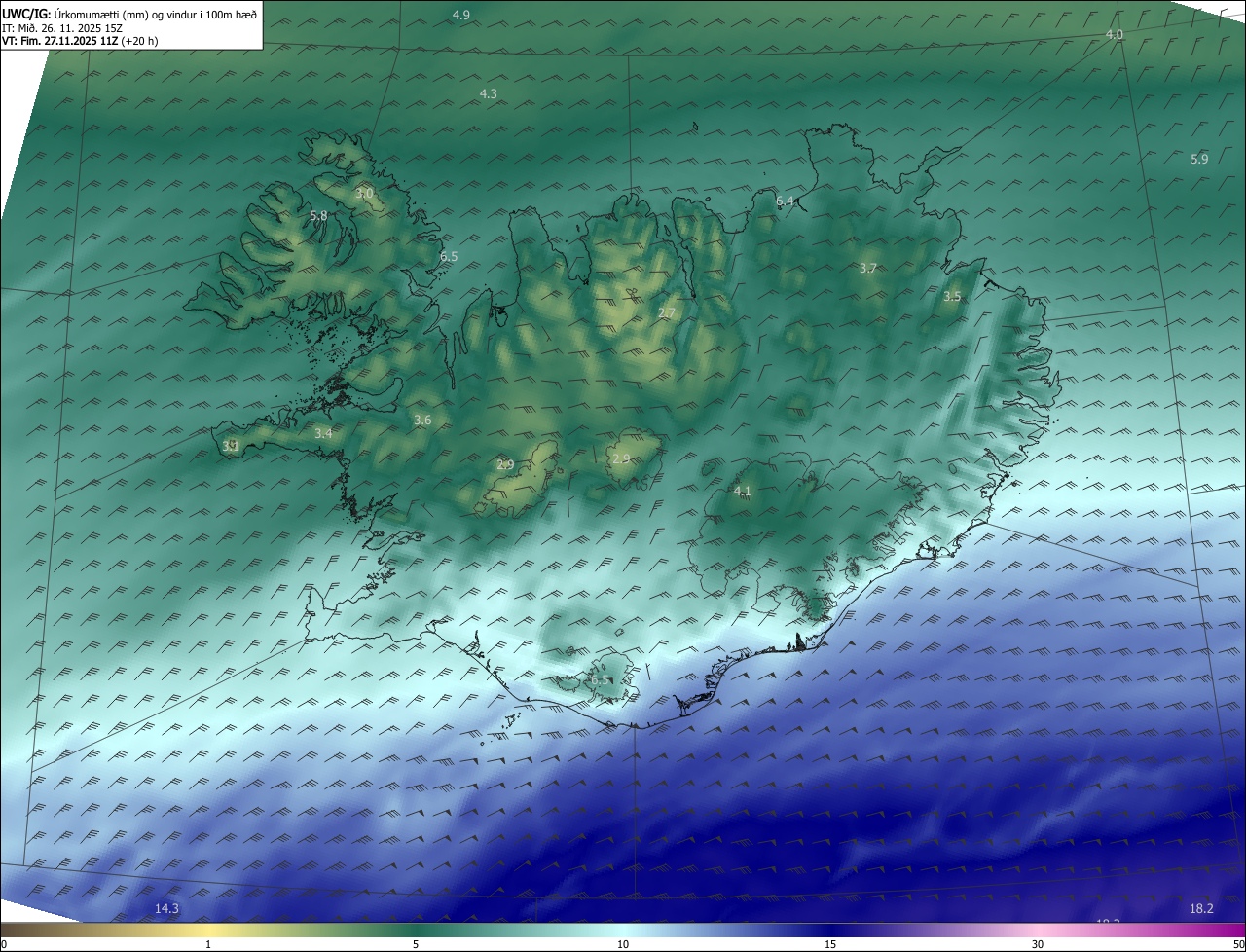1246x952 pixels.
Task: Select the 3.7 value label
Action: pyautogui.click(x=868, y=268)
